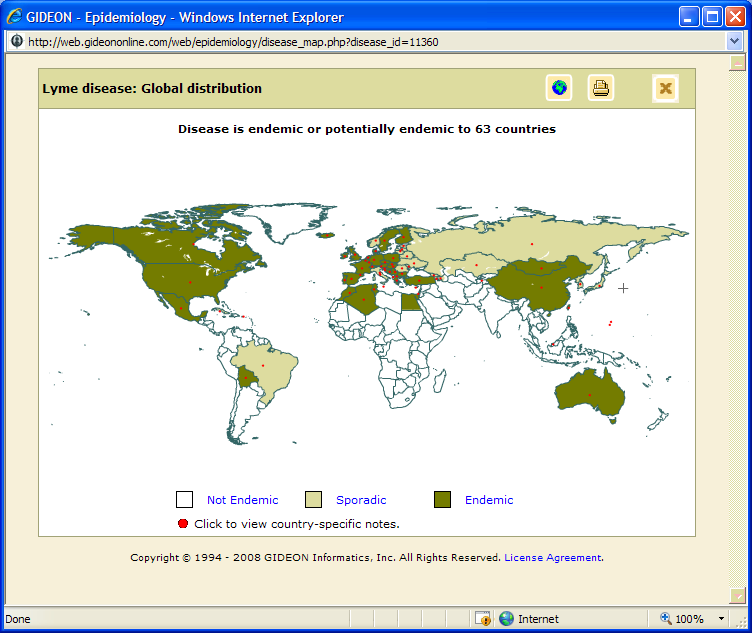The width and height of the screenshot is (752, 633).
Task: Click the light tan Sporadic color swatch
Action: (313, 499)
